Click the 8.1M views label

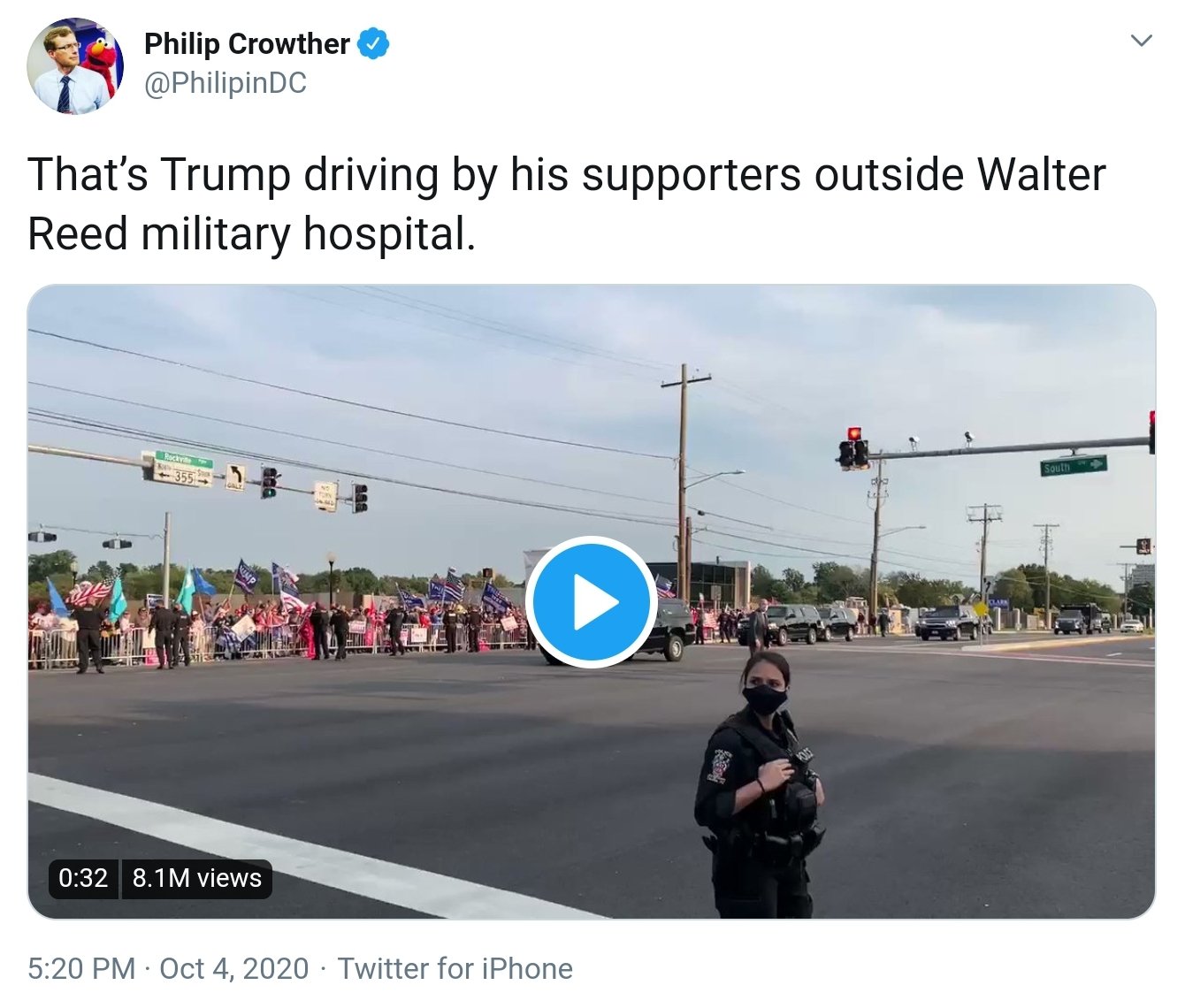(x=196, y=878)
